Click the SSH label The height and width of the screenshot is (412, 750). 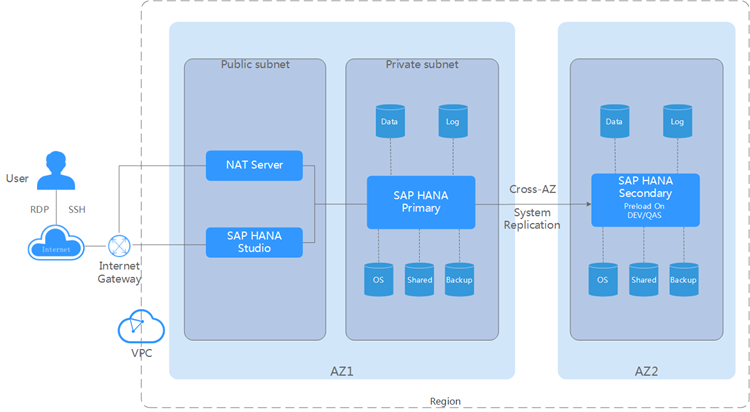(x=77, y=210)
